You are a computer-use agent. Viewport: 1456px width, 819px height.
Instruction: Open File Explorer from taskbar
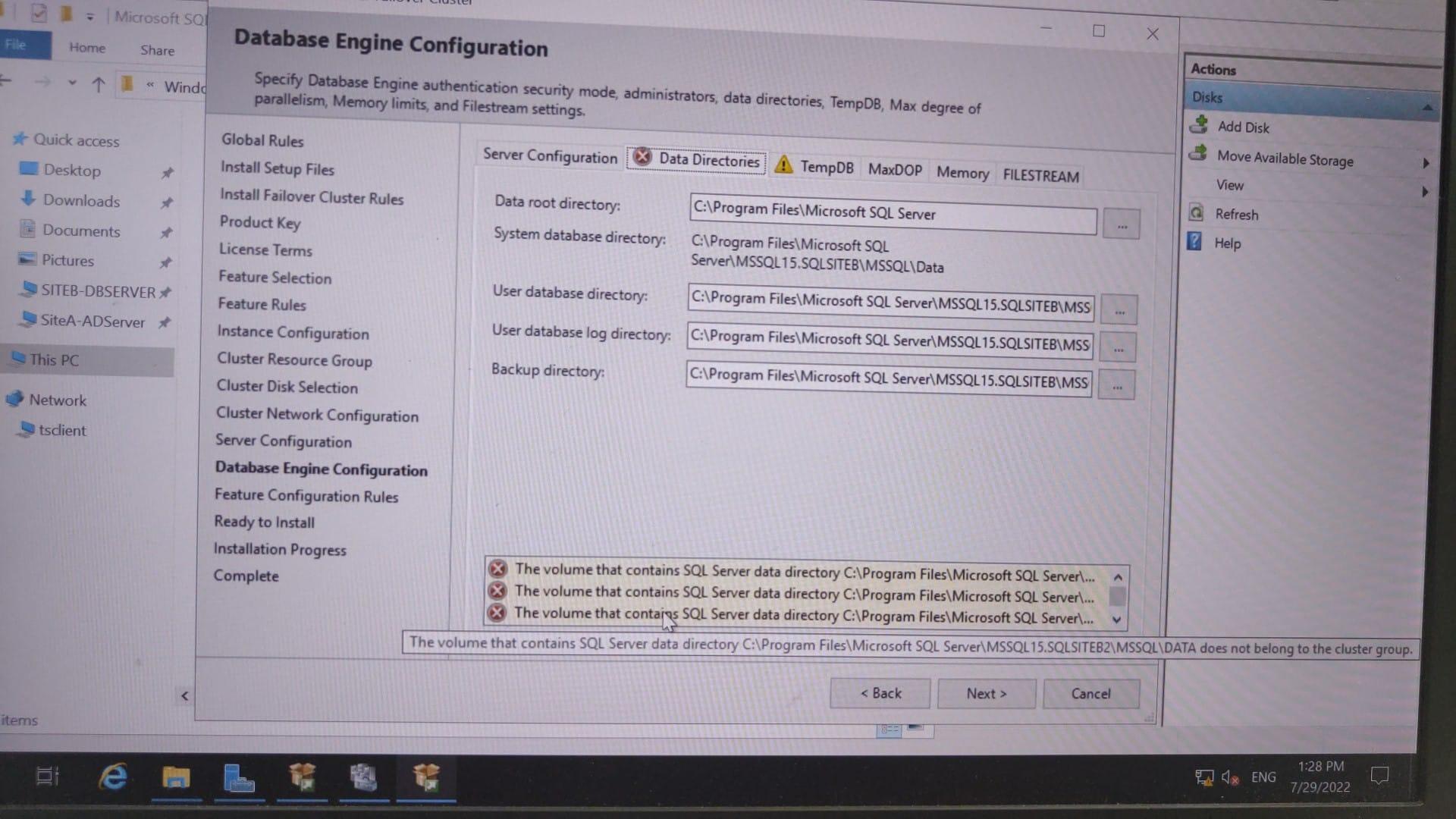coord(176,777)
